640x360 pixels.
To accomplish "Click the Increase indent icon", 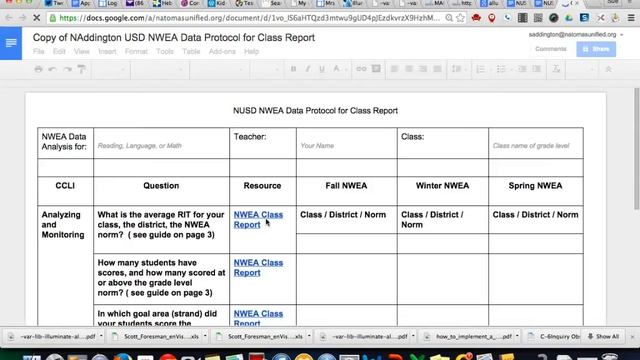I will pyautogui.click(x=537, y=69).
